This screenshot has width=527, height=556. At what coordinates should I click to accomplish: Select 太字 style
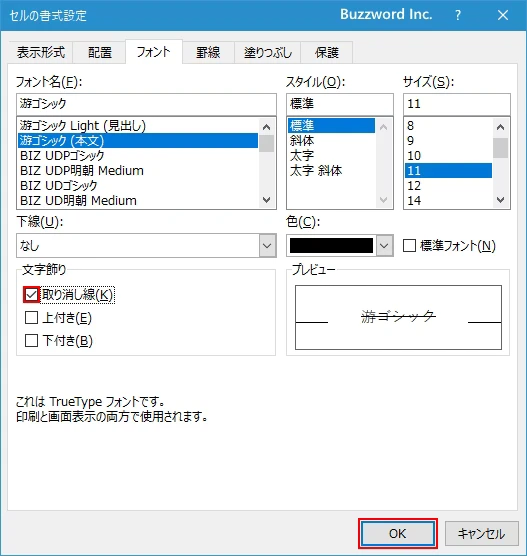(x=331, y=155)
